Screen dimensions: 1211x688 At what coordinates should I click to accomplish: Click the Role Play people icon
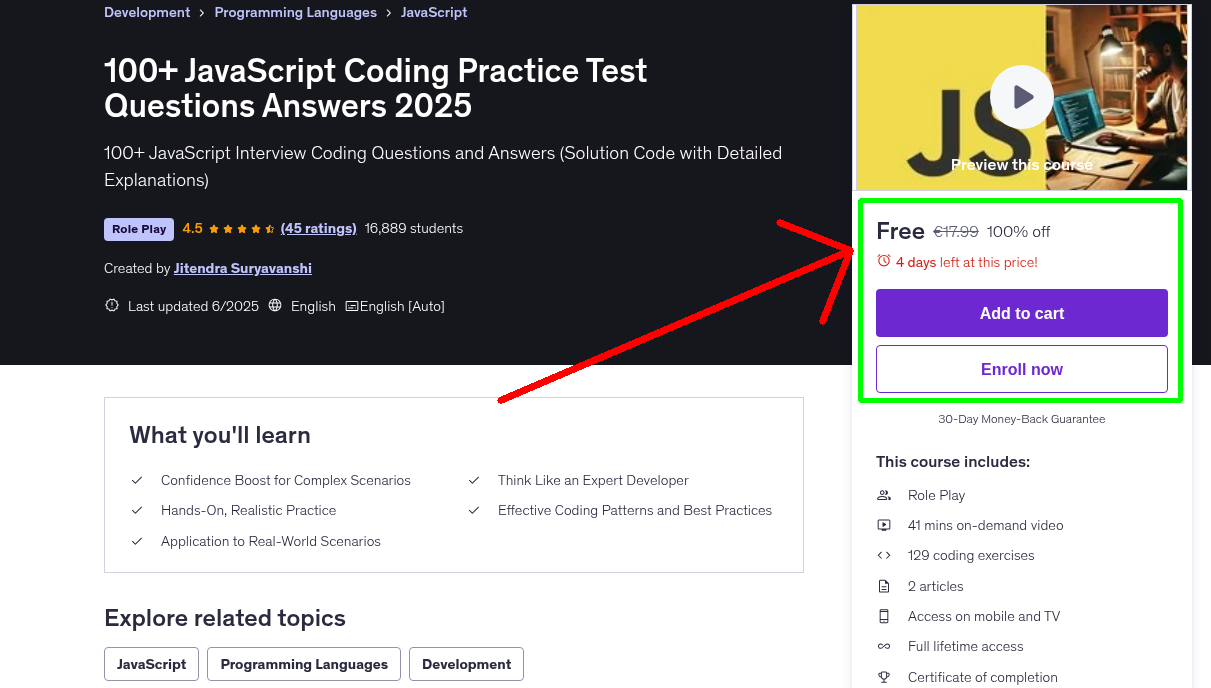pyautogui.click(x=884, y=495)
